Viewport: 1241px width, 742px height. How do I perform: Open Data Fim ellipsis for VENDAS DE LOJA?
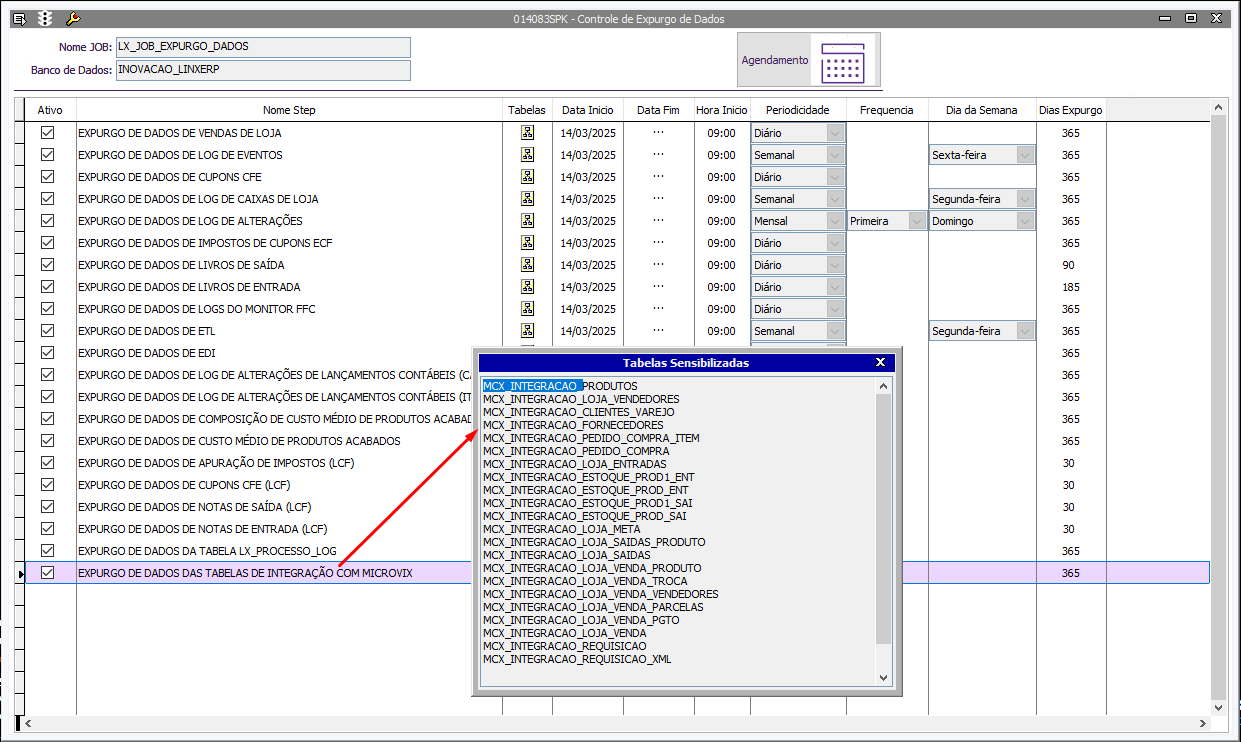(x=658, y=132)
